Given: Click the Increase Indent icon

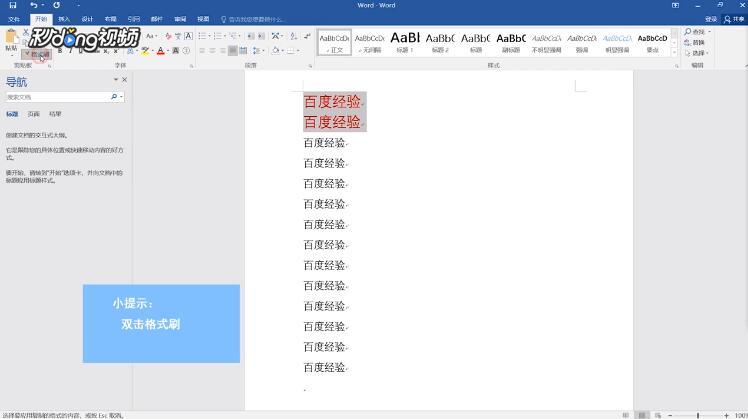Looking at the screenshot, I should coord(261,36).
